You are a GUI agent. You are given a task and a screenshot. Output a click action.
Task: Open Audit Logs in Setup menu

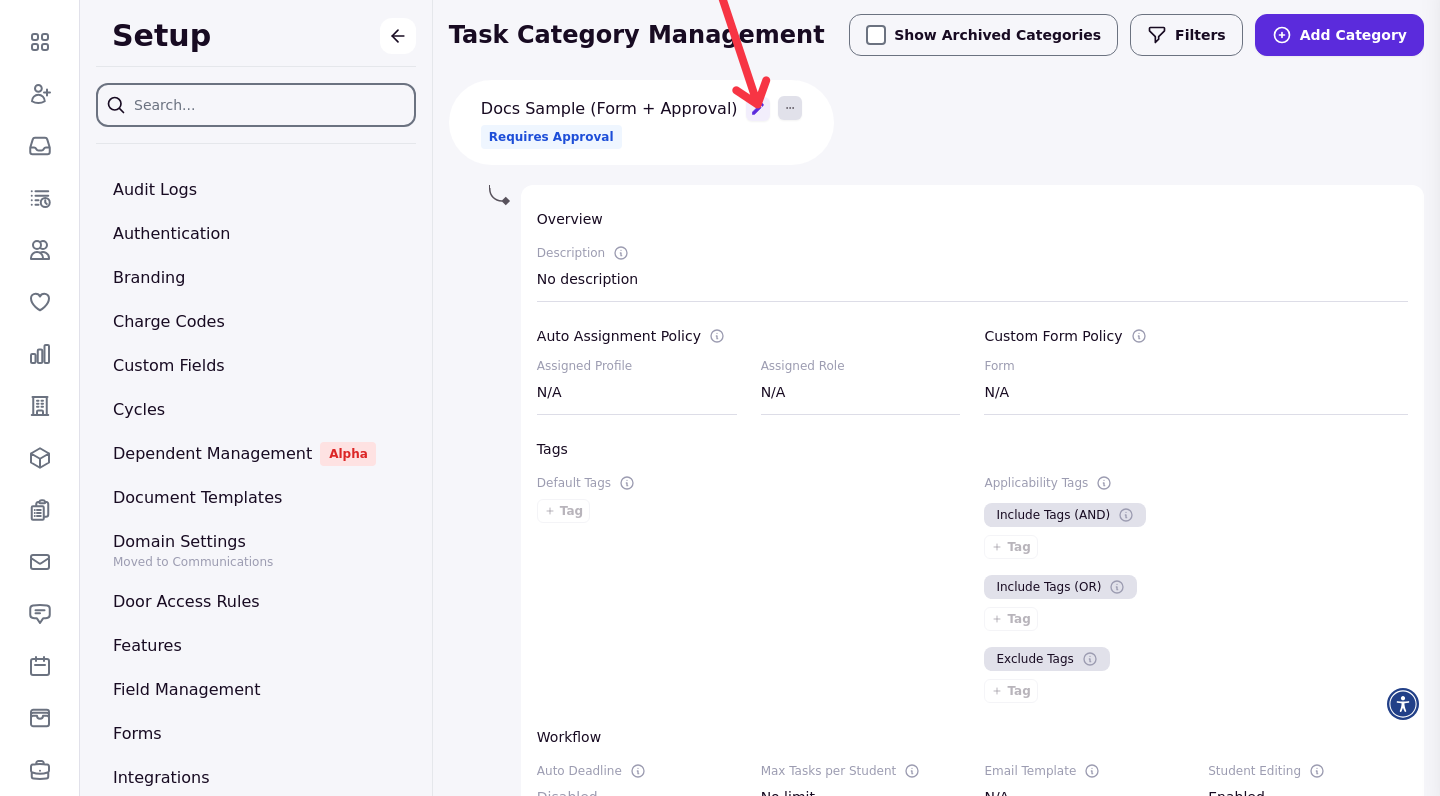(x=155, y=189)
